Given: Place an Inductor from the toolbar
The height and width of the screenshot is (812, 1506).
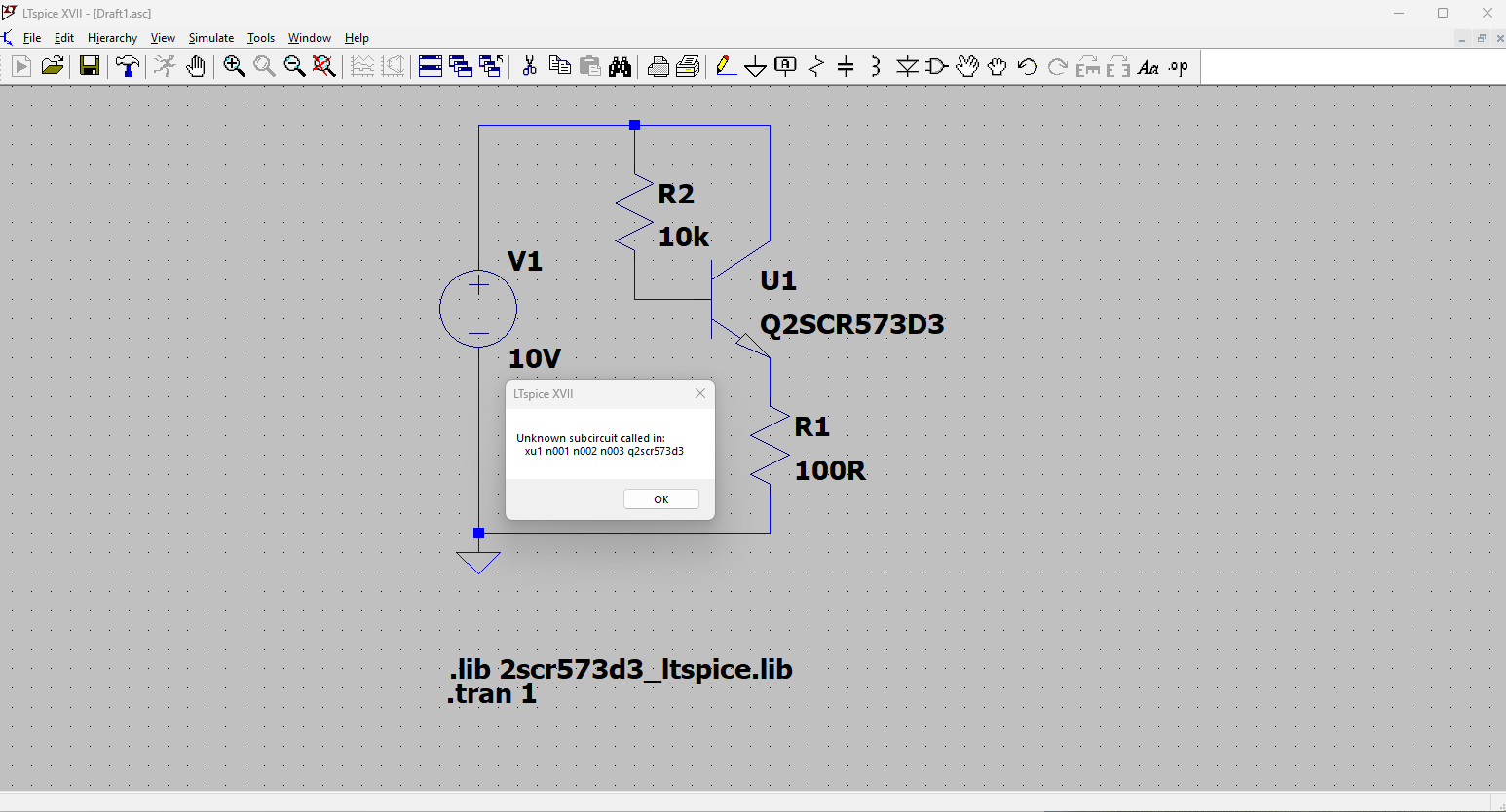Looking at the screenshot, I should point(876,66).
